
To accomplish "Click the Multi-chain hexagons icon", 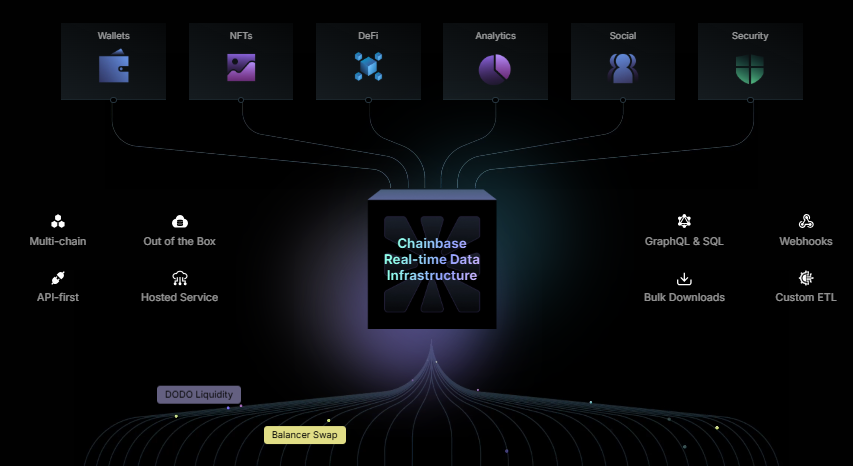I will coord(58,221).
